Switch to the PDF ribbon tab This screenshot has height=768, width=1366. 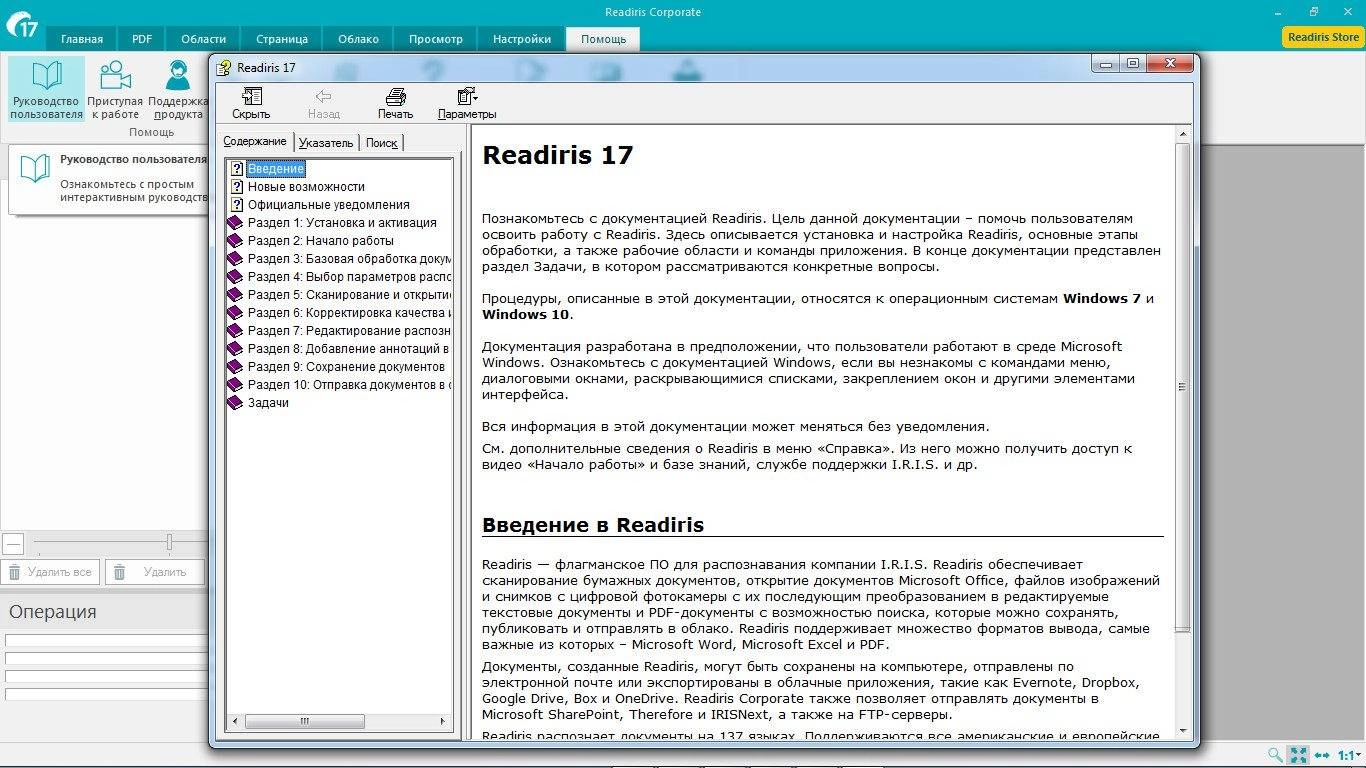pyautogui.click(x=142, y=39)
